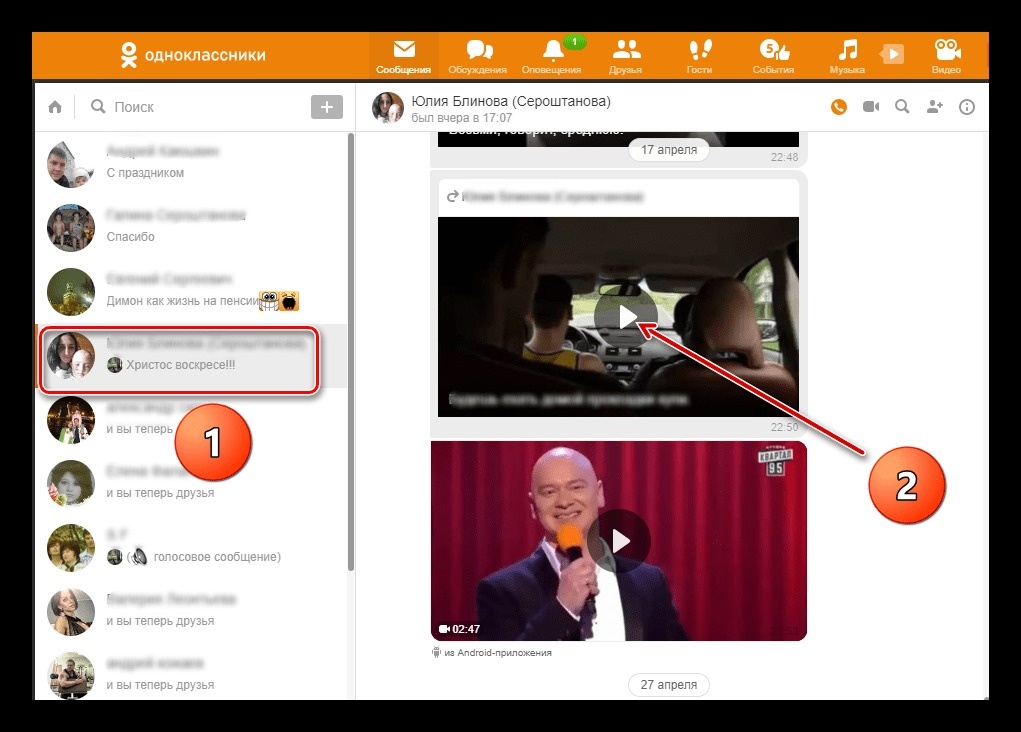The image size is (1021, 732).
Task: Open the События events section
Action: (774, 56)
